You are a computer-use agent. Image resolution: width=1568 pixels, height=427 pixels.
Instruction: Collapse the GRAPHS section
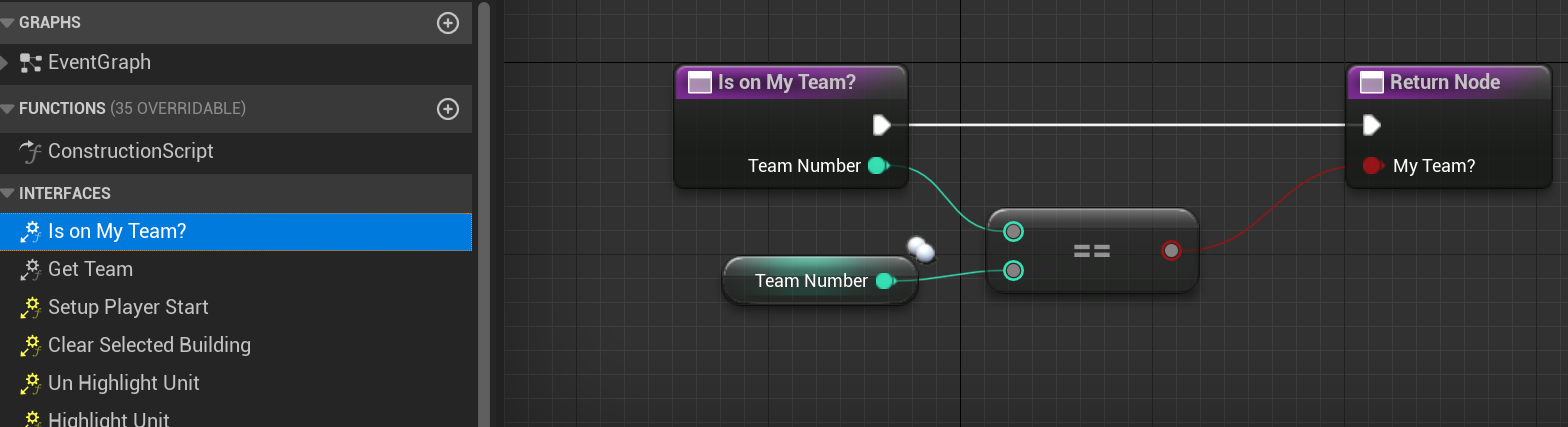pyautogui.click(x=8, y=23)
